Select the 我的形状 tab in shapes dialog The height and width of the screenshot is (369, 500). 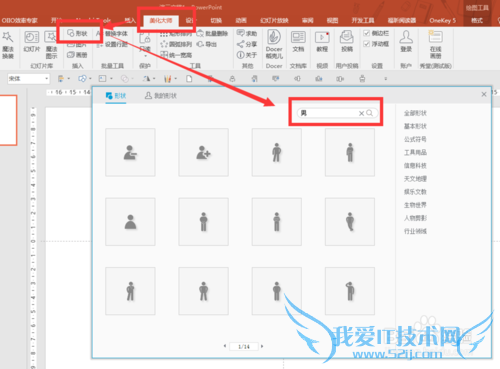(161, 96)
